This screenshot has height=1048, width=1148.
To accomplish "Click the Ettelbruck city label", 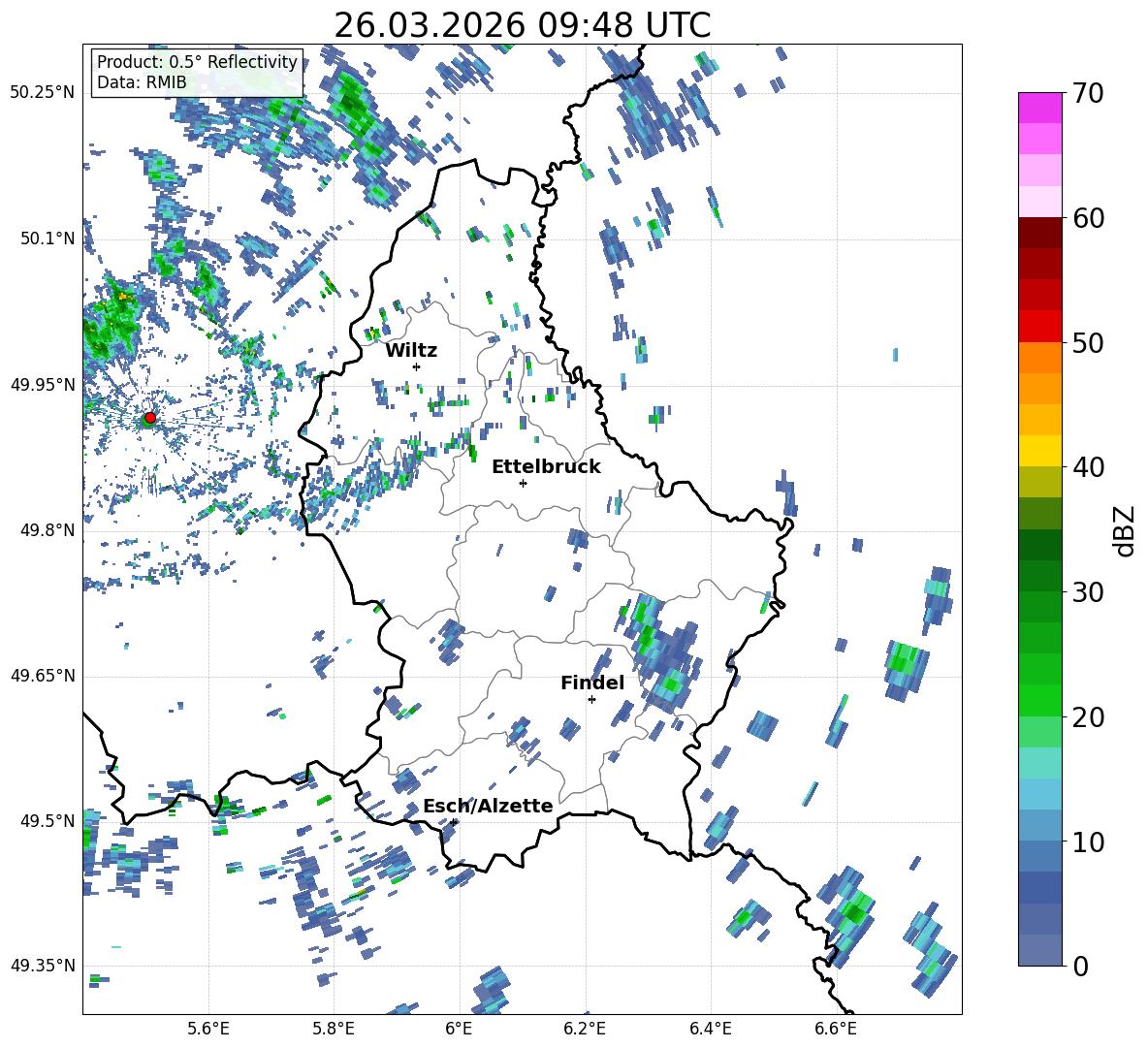I will [x=546, y=467].
